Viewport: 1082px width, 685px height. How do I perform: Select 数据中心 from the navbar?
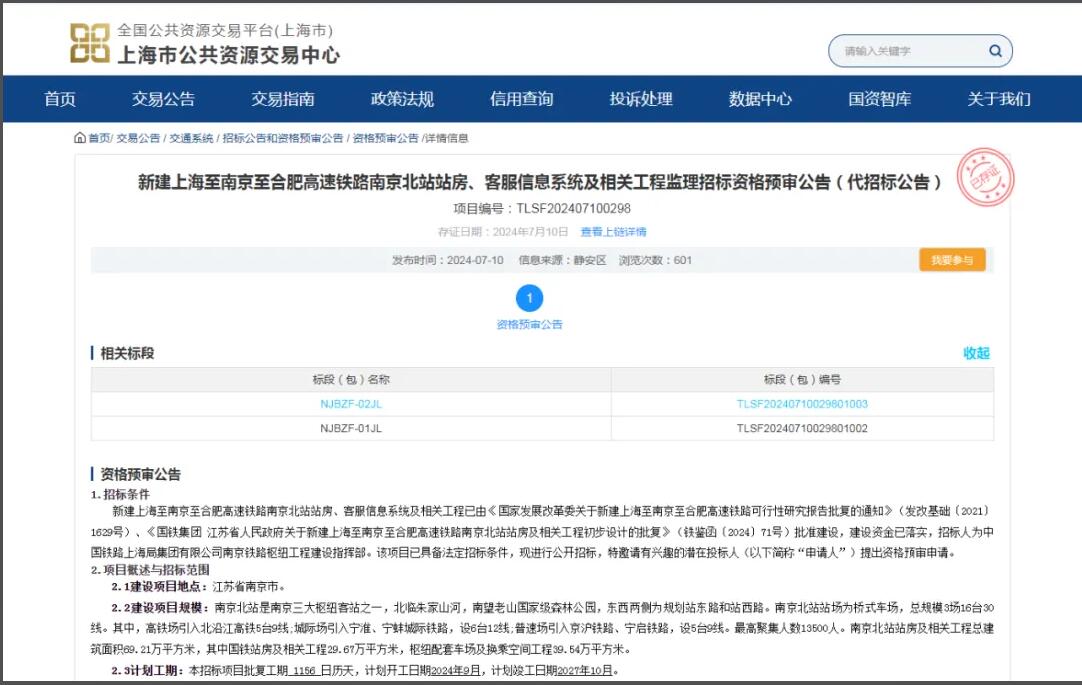[760, 99]
